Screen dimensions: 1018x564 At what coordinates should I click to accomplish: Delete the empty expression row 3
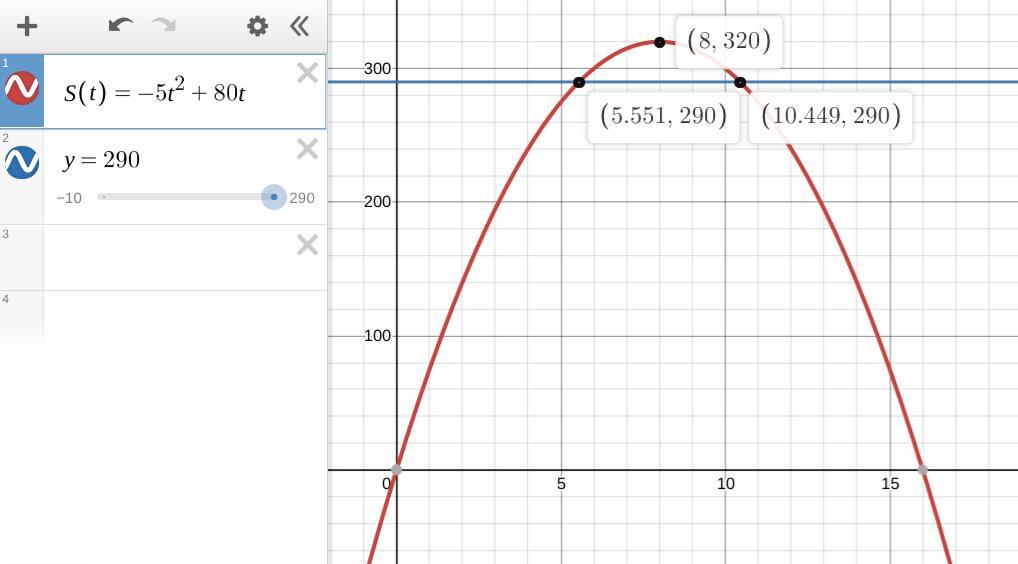[307, 245]
